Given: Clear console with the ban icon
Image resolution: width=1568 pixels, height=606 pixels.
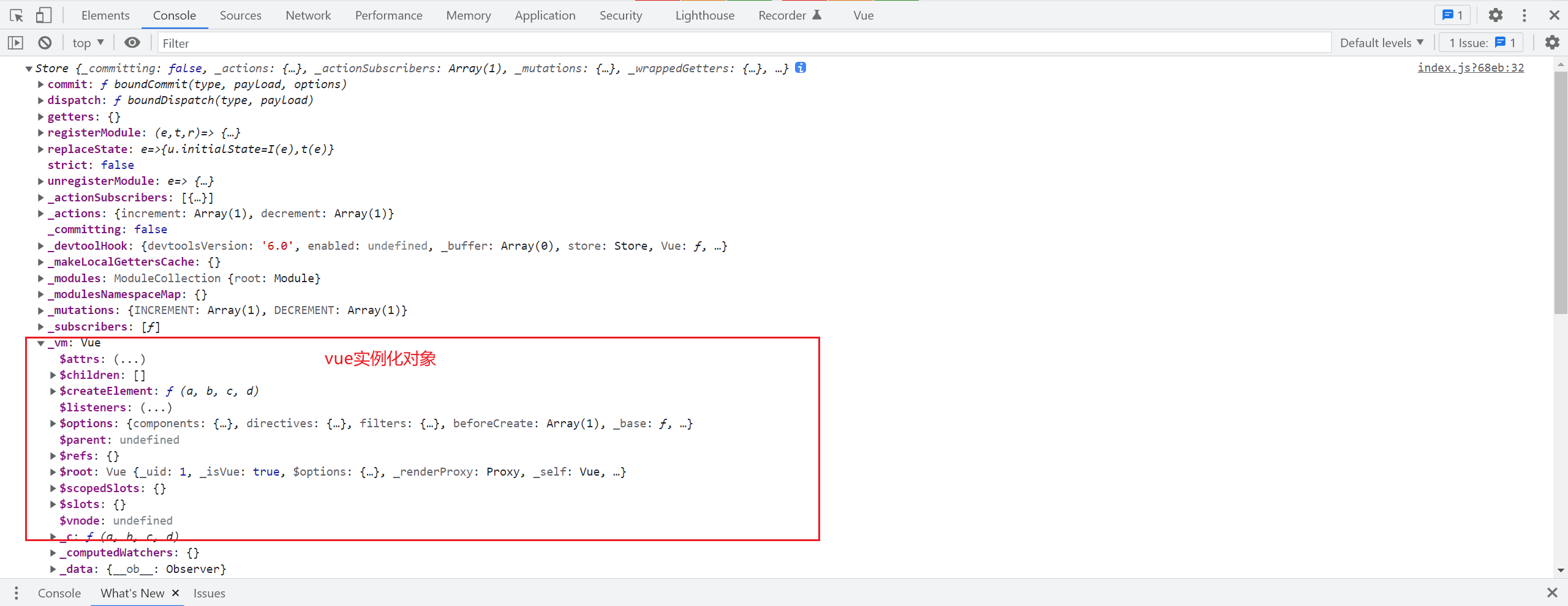Looking at the screenshot, I should tap(45, 43).
